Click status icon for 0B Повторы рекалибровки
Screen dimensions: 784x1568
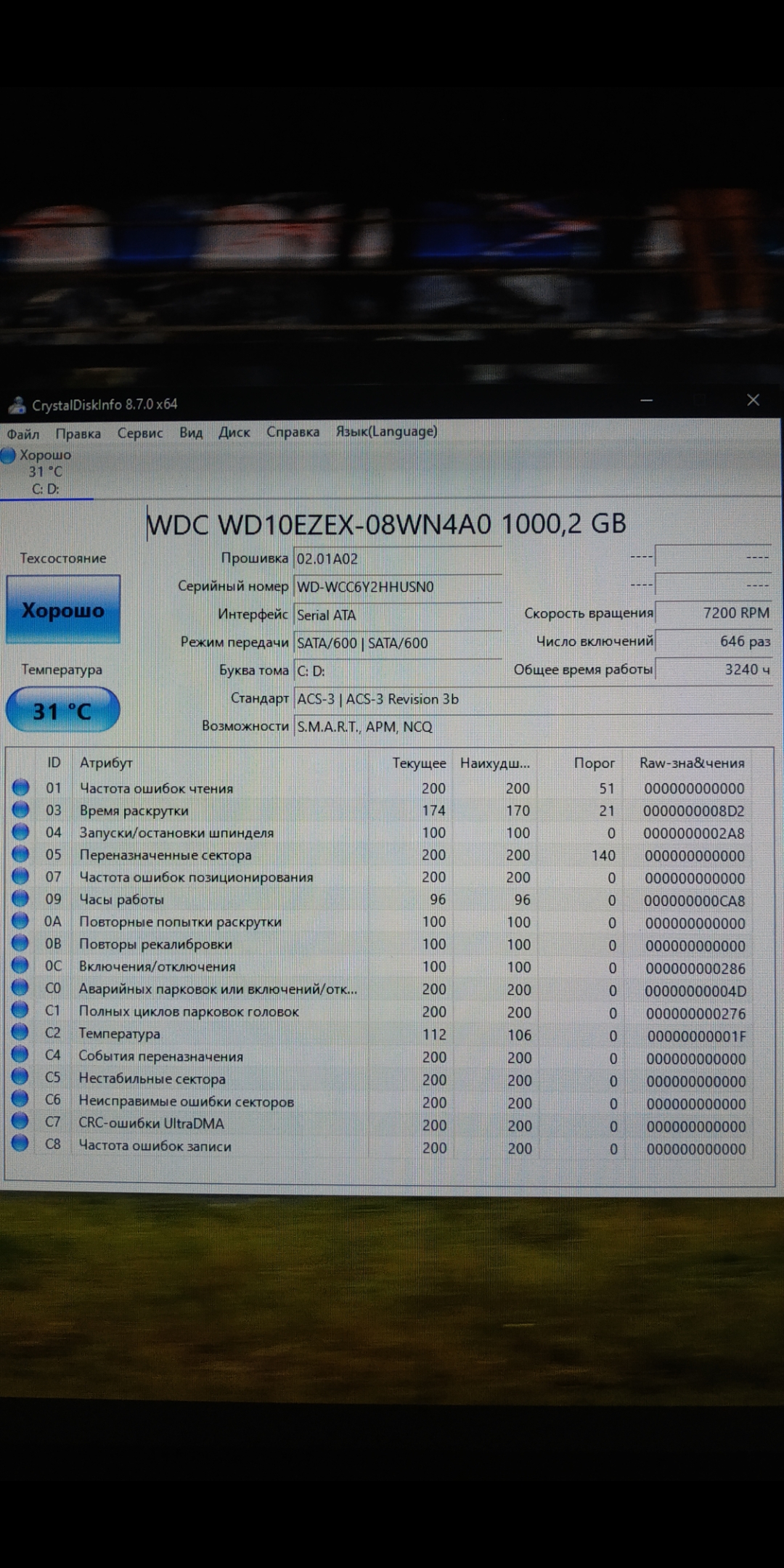coord(20,942)
